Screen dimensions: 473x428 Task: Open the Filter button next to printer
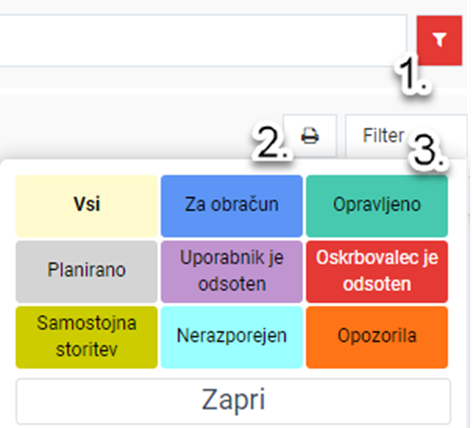tap(406, 136)
